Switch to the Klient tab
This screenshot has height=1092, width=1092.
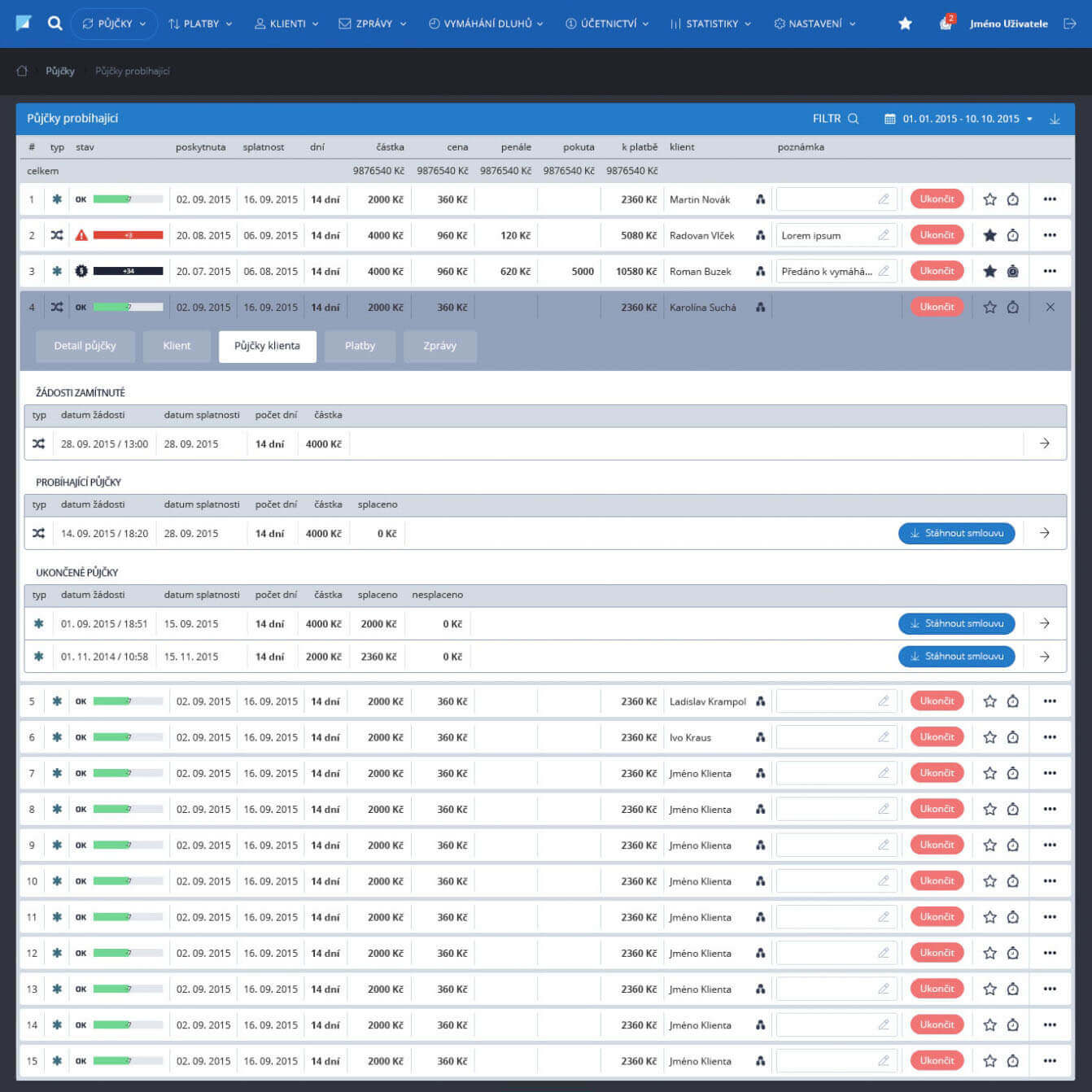(177, 346)
